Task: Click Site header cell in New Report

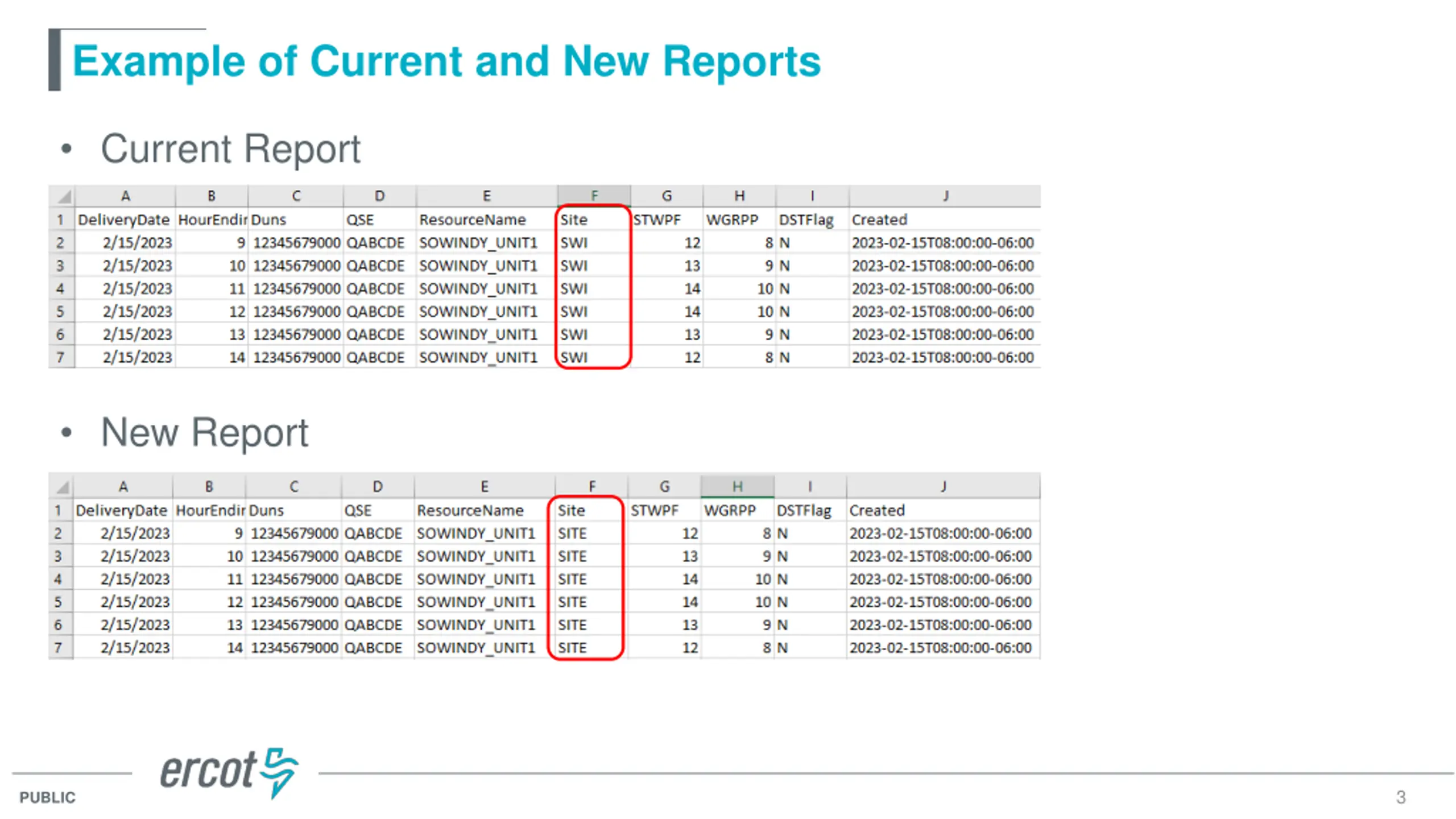Action: (x=591, y=510)
